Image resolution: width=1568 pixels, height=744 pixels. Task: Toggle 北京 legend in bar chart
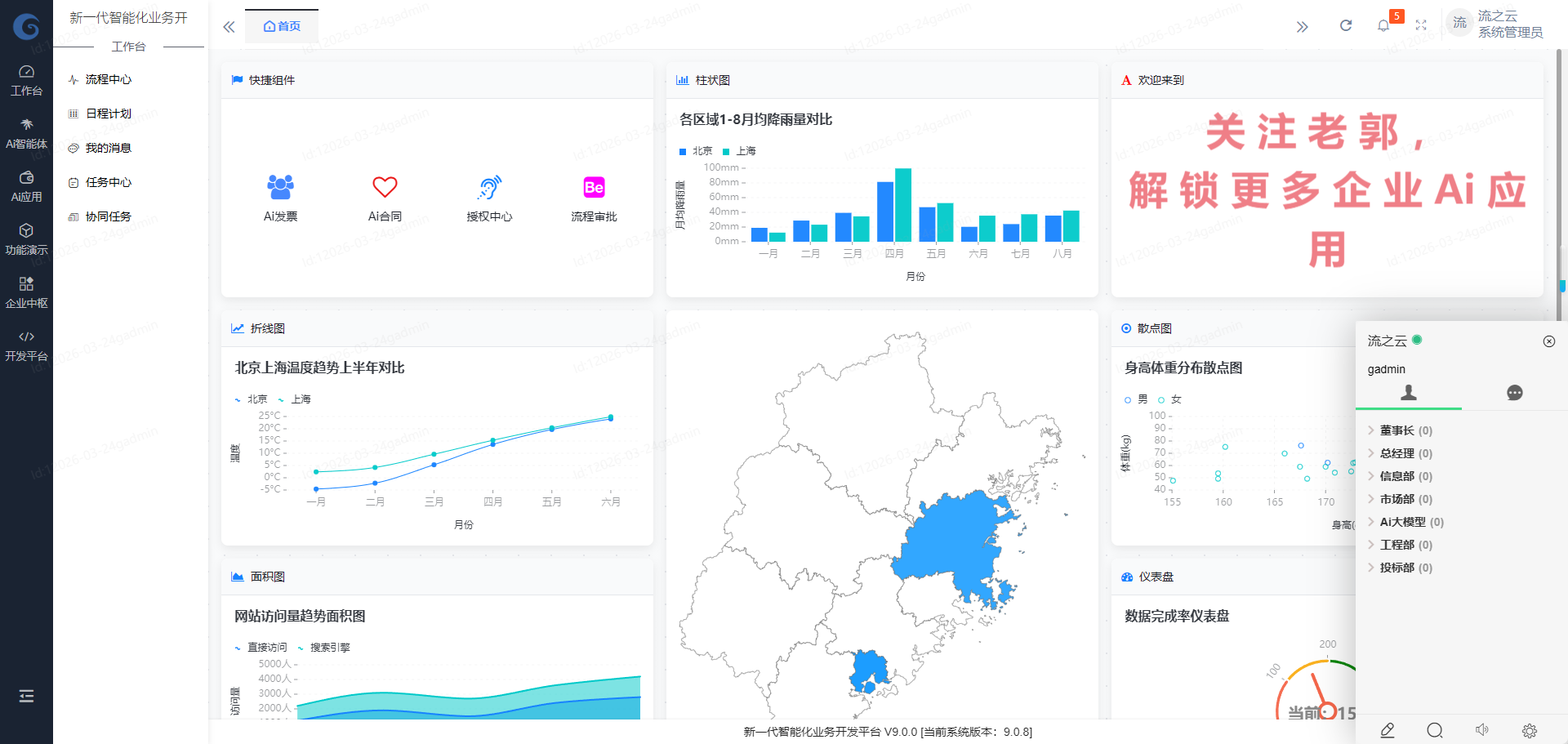[x=696, y=151]
